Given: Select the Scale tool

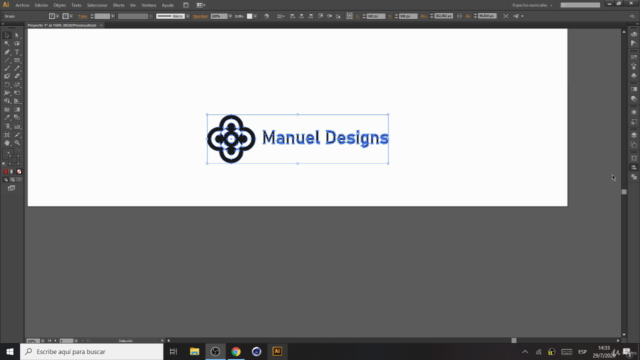Looking at the screenshot, I should pyautogui.click(x=17, y=85).
